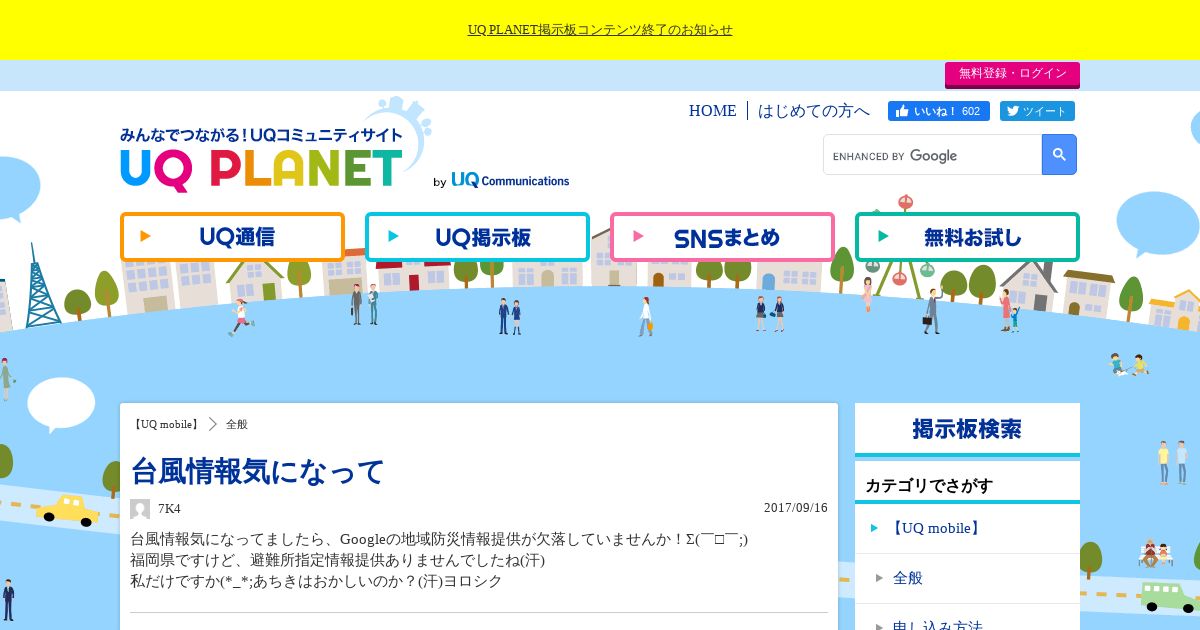This screenshot has width=1200, height=630.
Task: Select the 台風情報気になって post title
Action: (x=258, y=471)
